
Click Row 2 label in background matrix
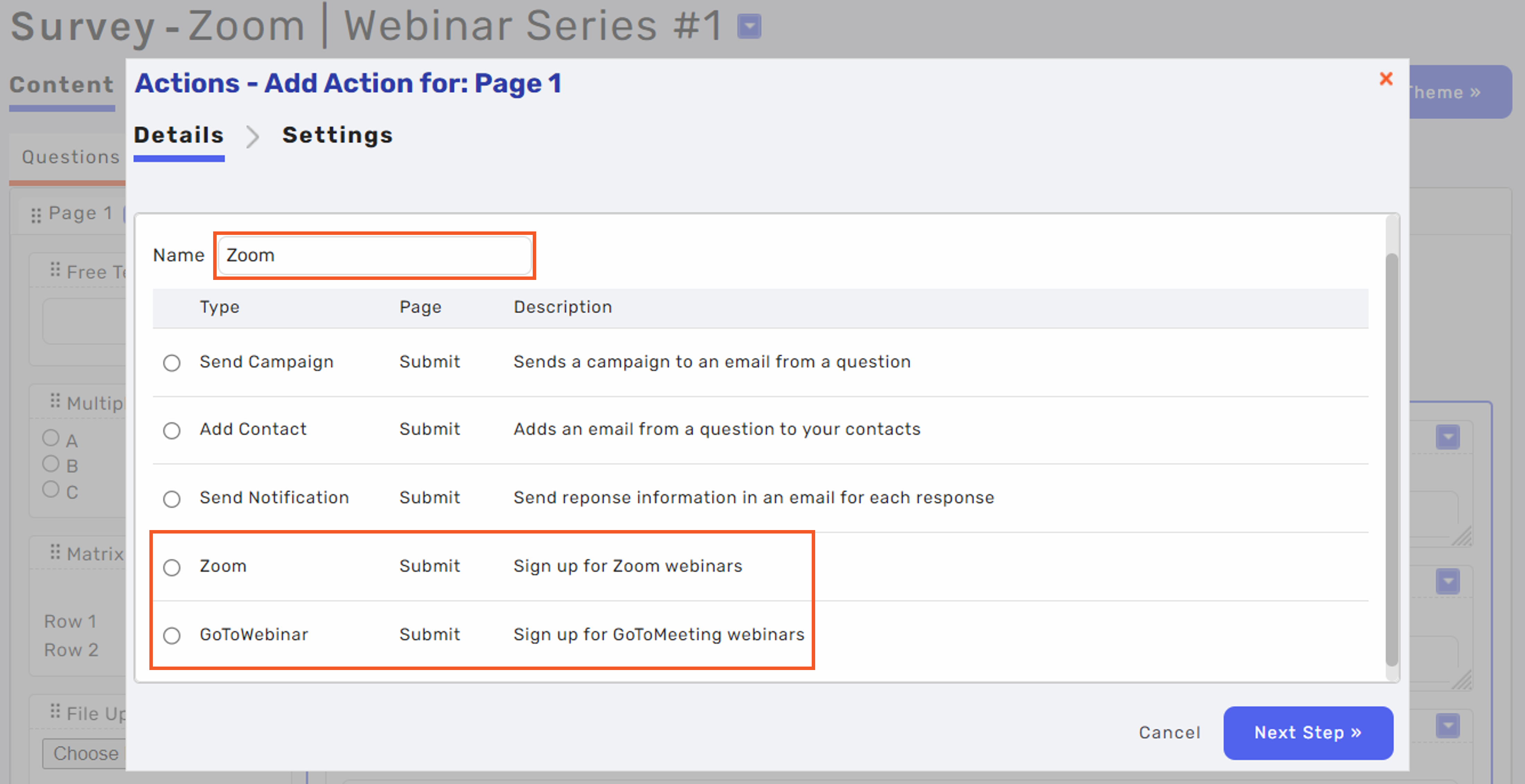[71, 650]
